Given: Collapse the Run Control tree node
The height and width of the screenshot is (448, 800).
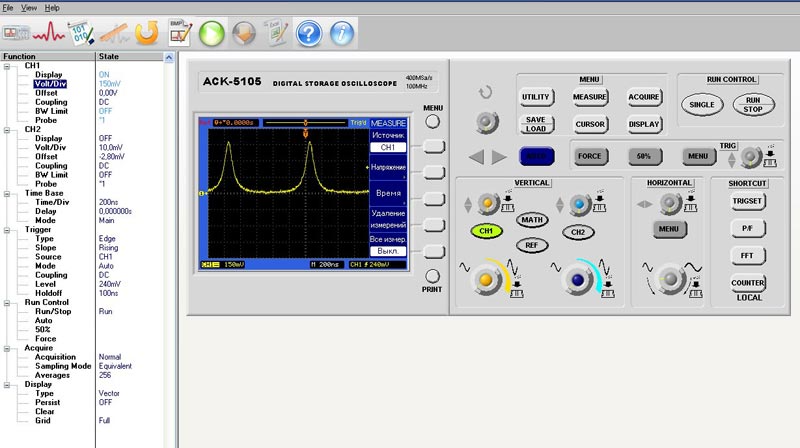Looking at the screenshot, I should [x=7, y=303].
